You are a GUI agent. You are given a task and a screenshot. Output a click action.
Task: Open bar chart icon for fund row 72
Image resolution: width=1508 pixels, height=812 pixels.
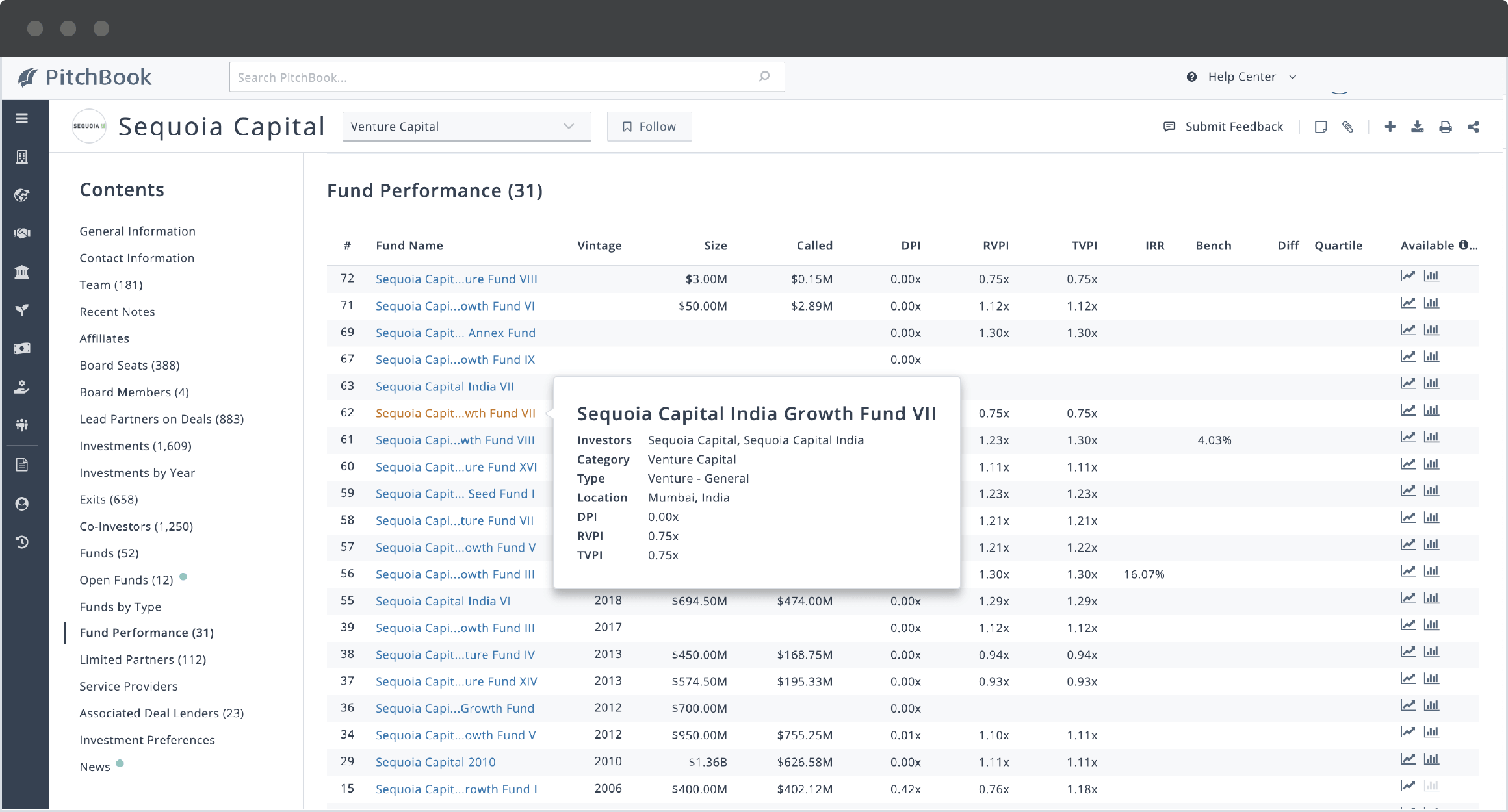[1431, 276]
